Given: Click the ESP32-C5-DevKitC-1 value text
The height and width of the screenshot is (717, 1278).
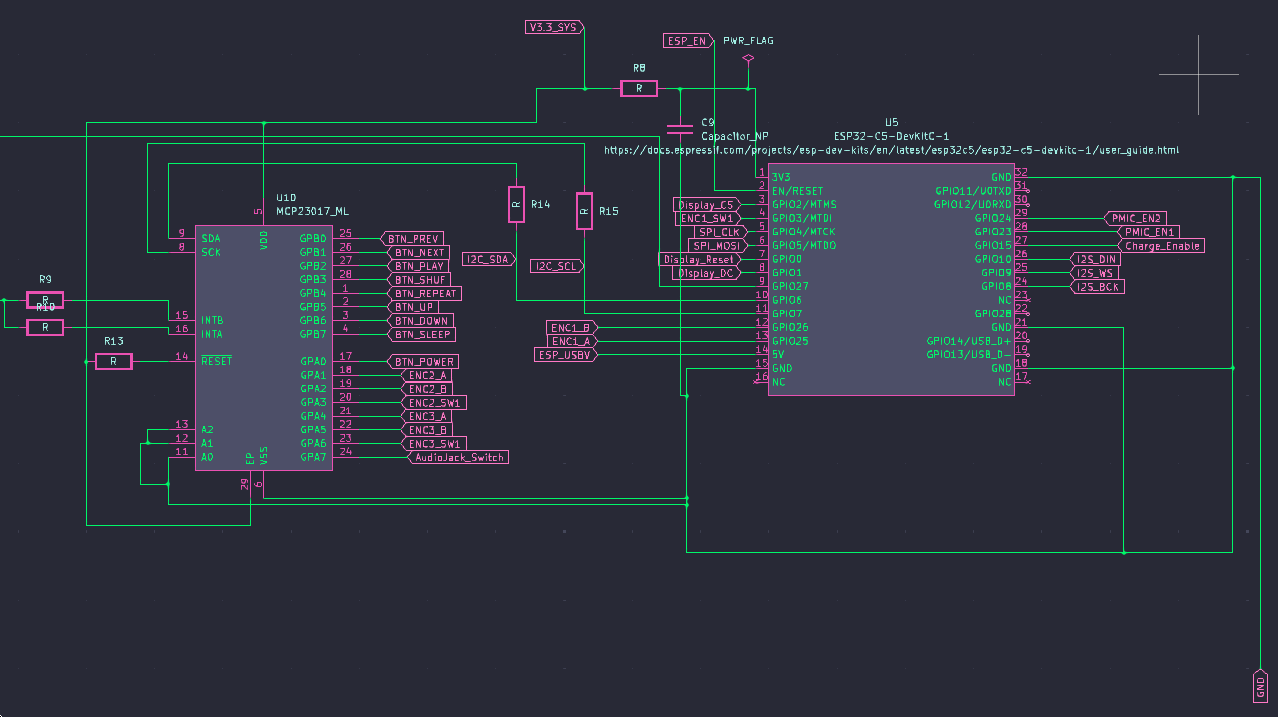Looking at the screenshot, I should (x=891, y=135).
